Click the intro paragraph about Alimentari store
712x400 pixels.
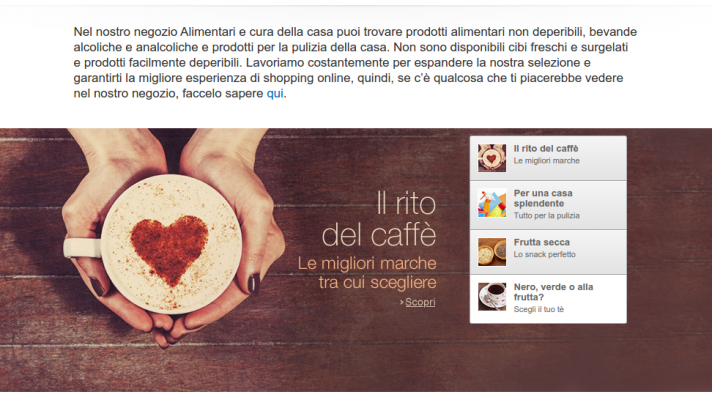(355, 63)
